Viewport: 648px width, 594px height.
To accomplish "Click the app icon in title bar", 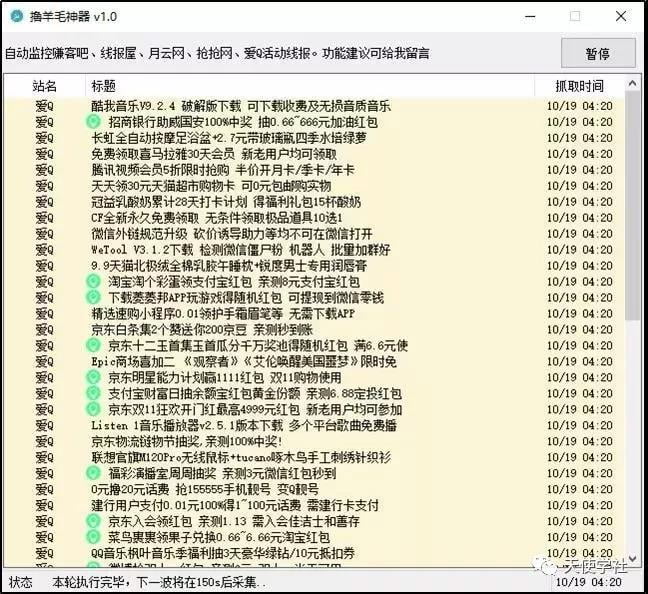I will [x=17, y=17].
